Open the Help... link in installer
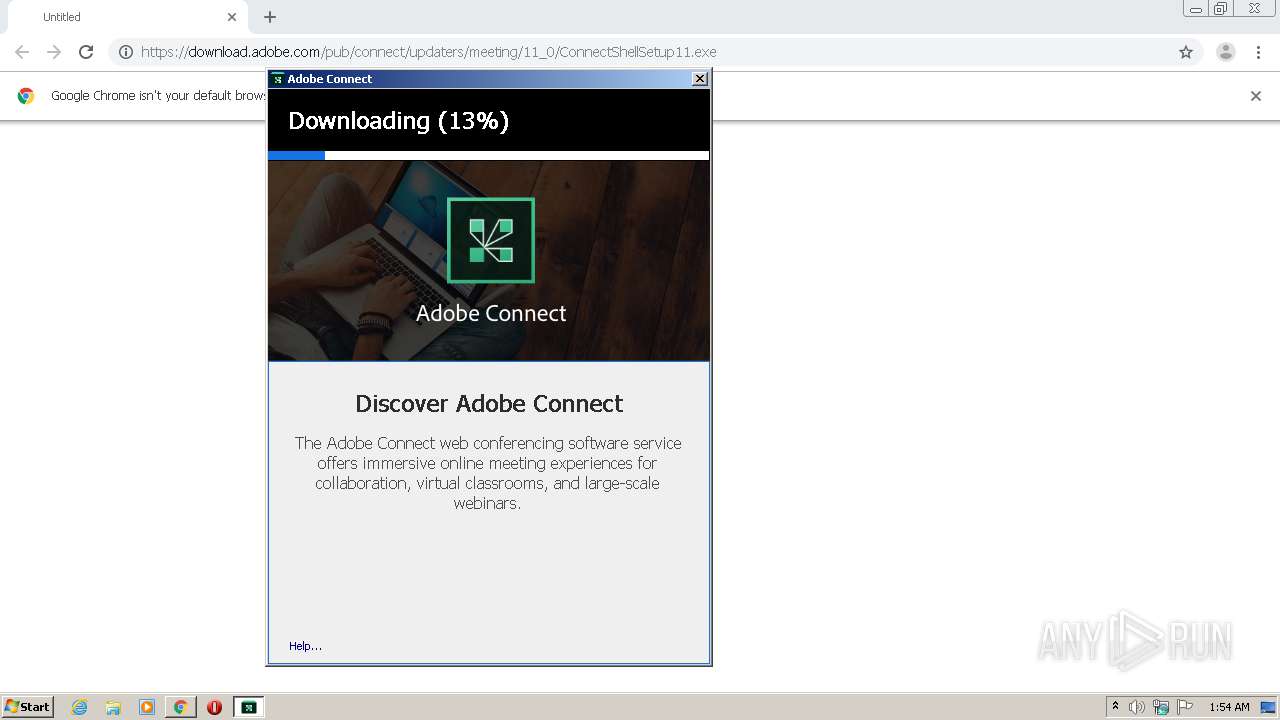Screen dimensions: 1280x720 [x=305, y=646]
